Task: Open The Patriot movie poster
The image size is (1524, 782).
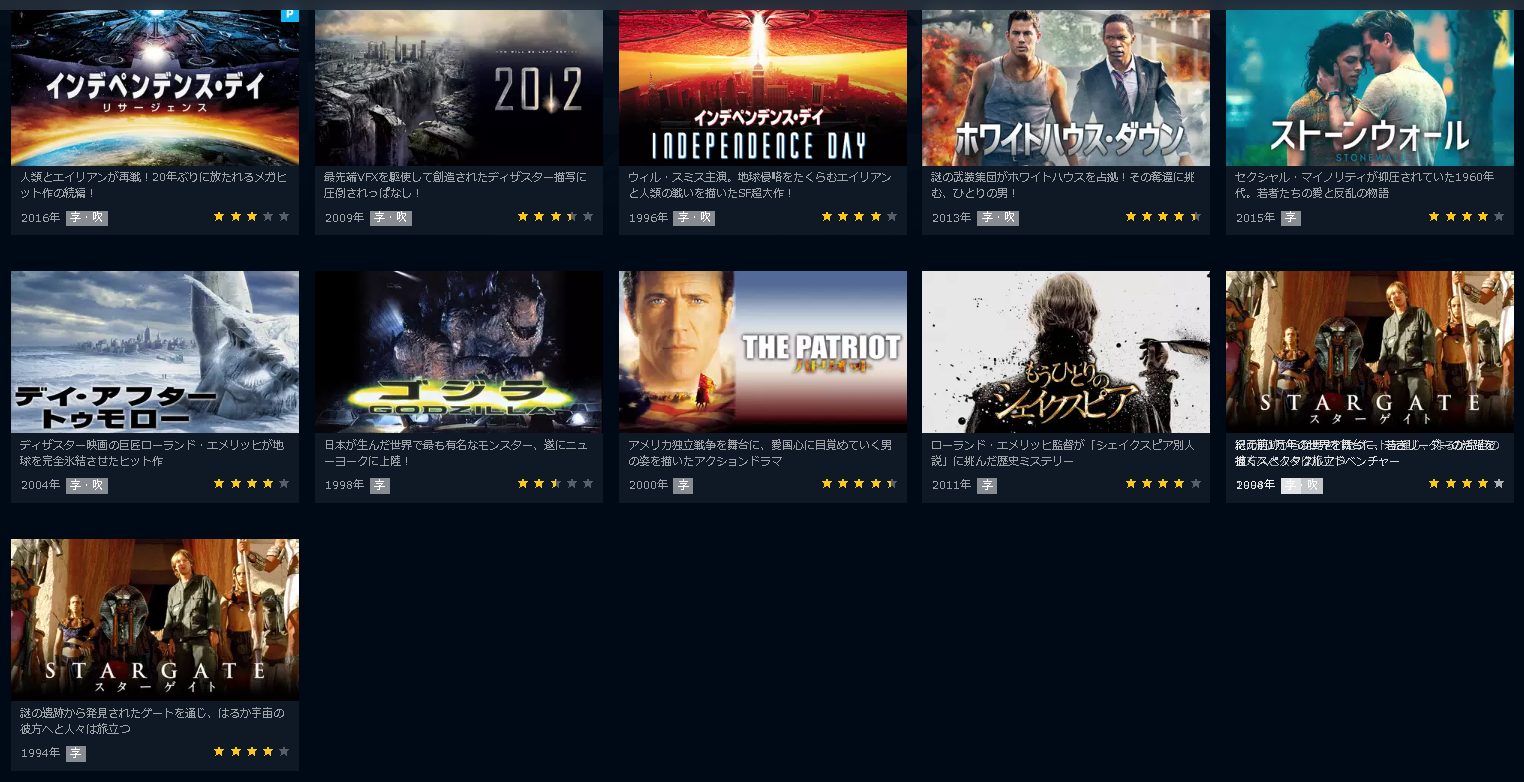Action: [x=763, y=352]
